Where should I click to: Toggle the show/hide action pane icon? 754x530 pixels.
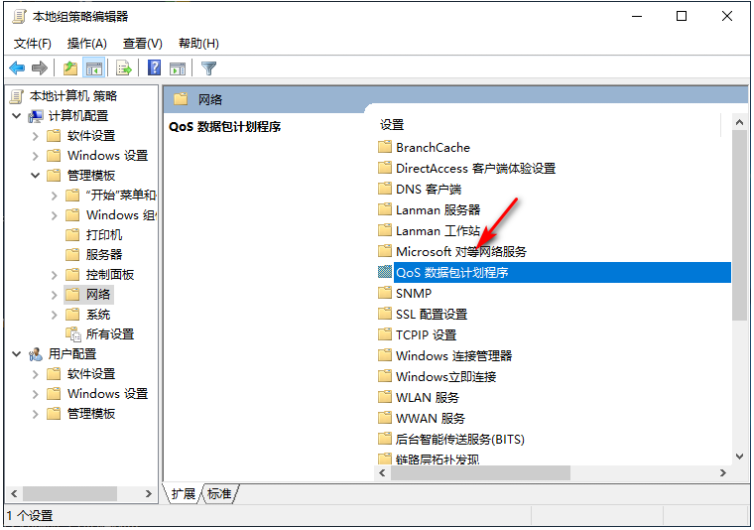point(177,69)
